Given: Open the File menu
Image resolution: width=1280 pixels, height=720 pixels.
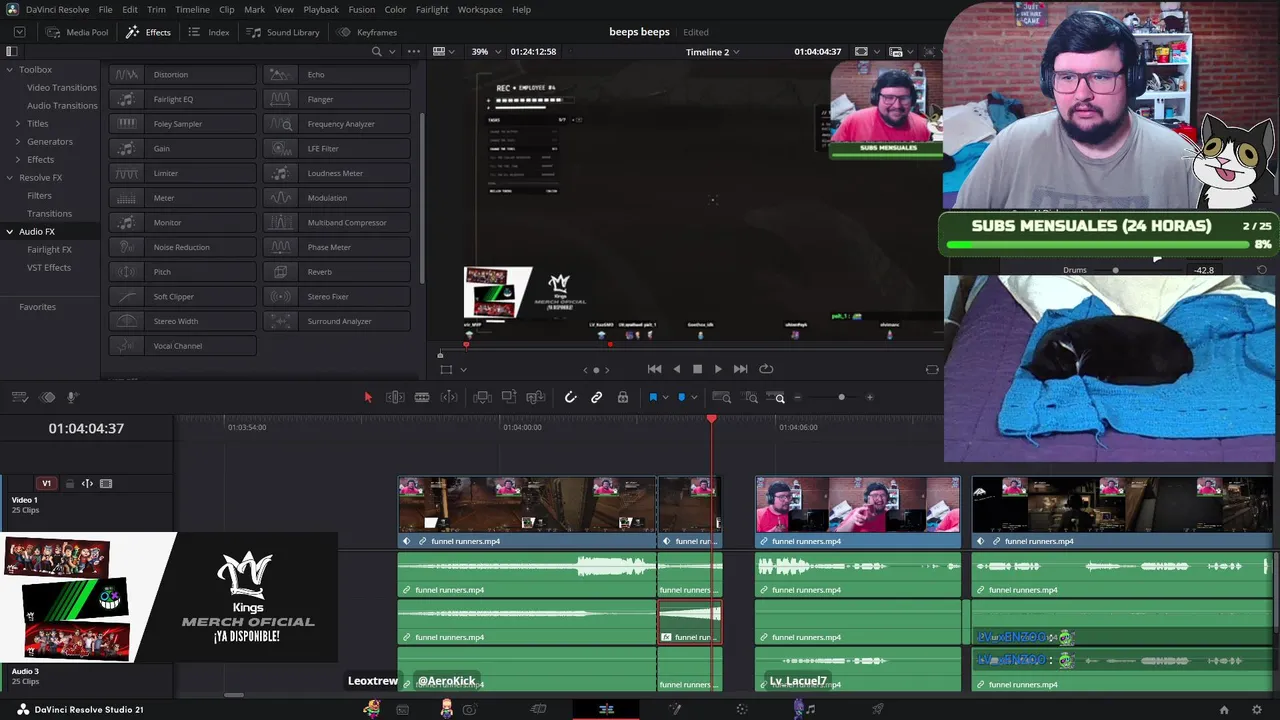Looking at the screenshot, I should pos(105,9).
